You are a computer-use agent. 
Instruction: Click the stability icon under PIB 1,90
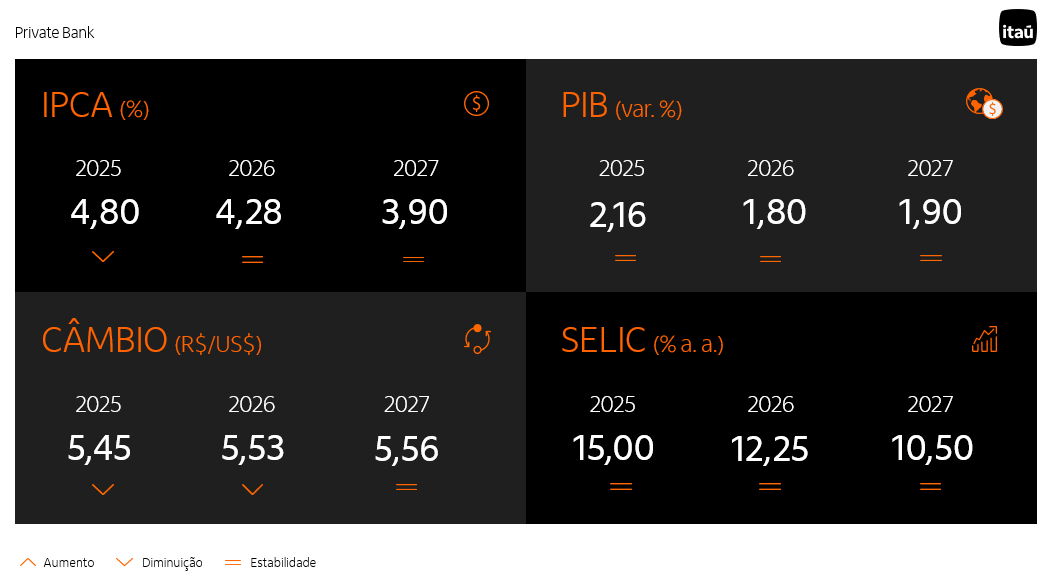(930, 258)
